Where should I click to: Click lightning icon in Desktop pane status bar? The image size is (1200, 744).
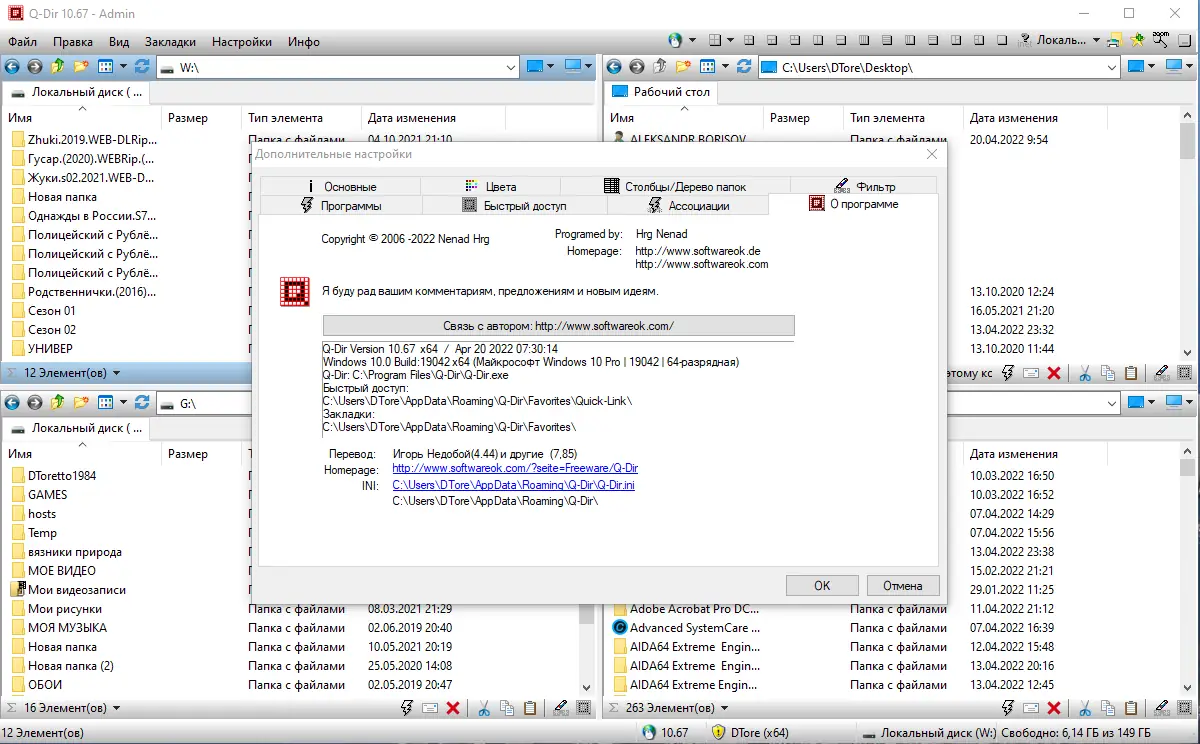click(x=1008, y=373)
